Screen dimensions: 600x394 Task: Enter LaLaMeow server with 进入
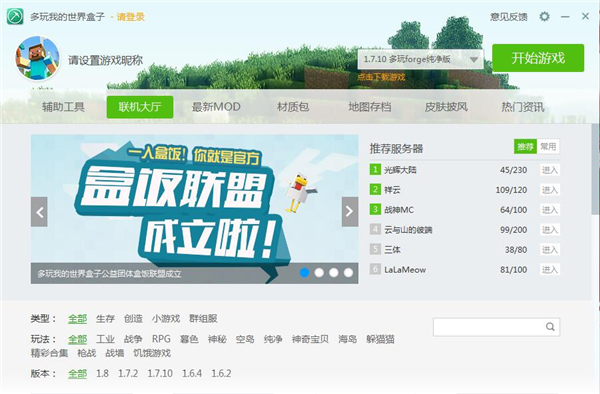(549, 270)
